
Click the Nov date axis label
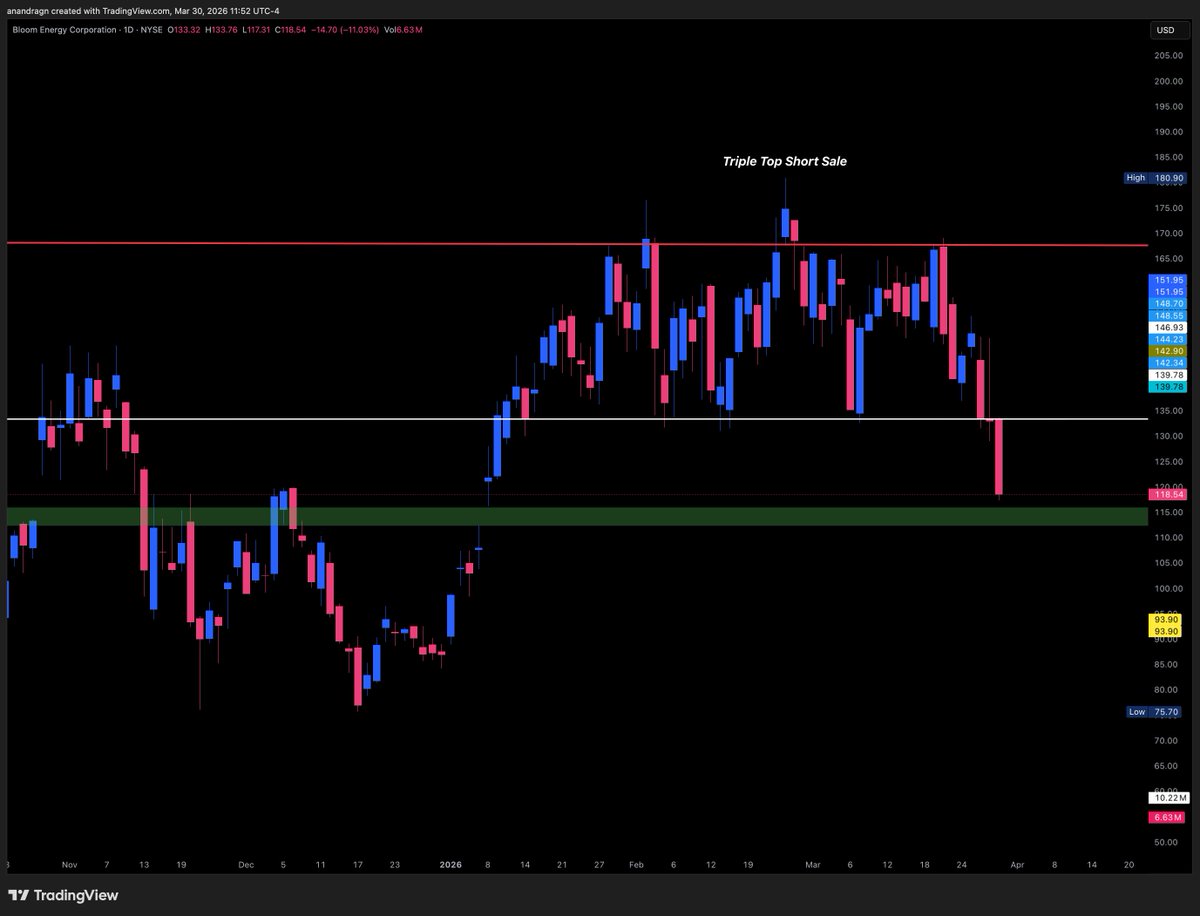[69, 863]
